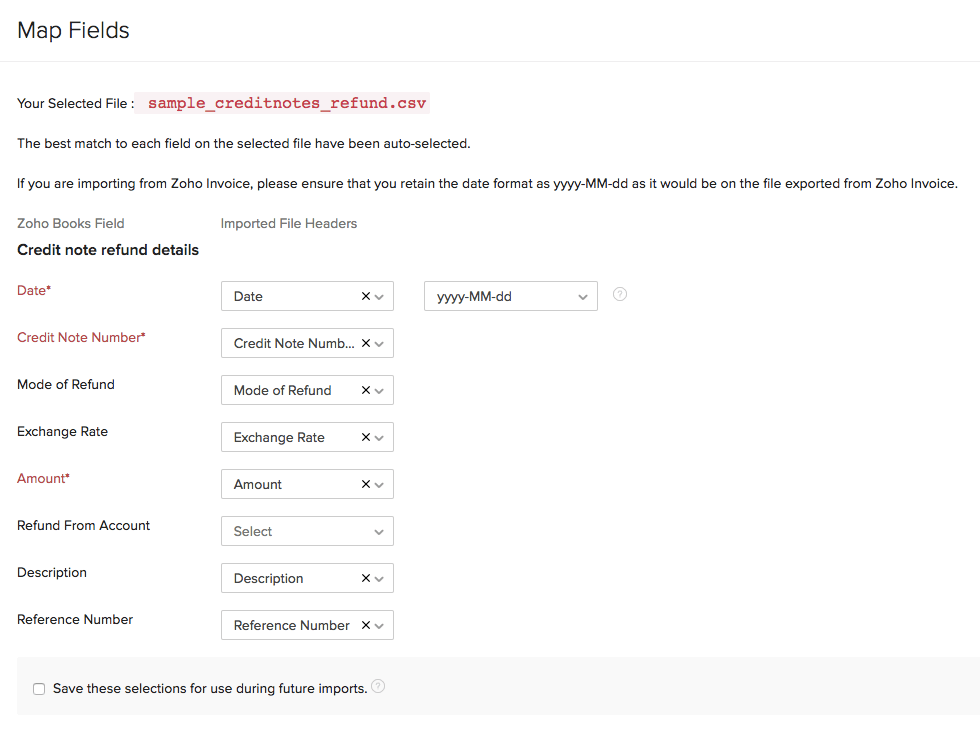Clear the Description field mapping

[x=365, y=578]
